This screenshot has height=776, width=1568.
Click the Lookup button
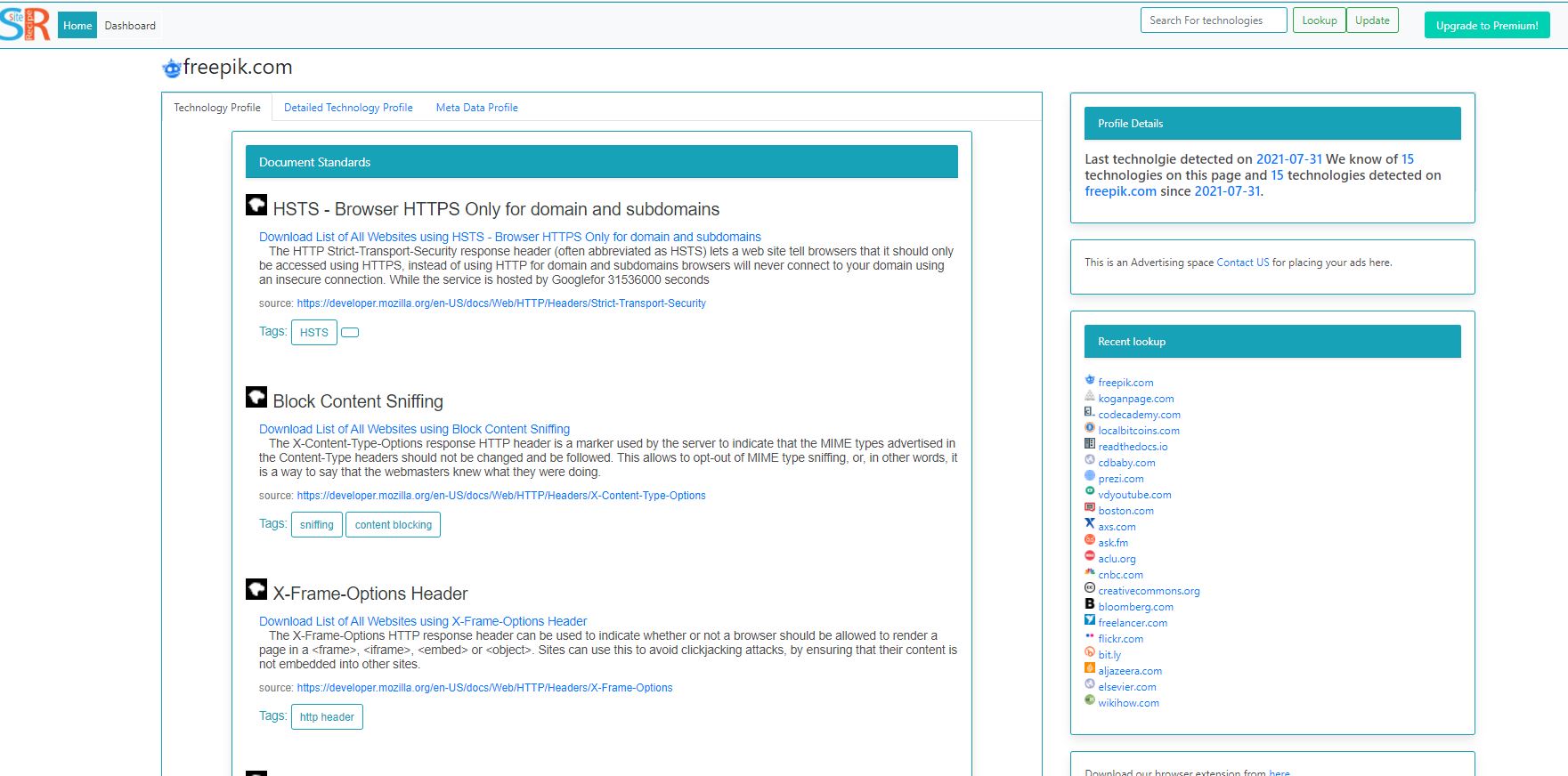click(x=1320, y=20)
